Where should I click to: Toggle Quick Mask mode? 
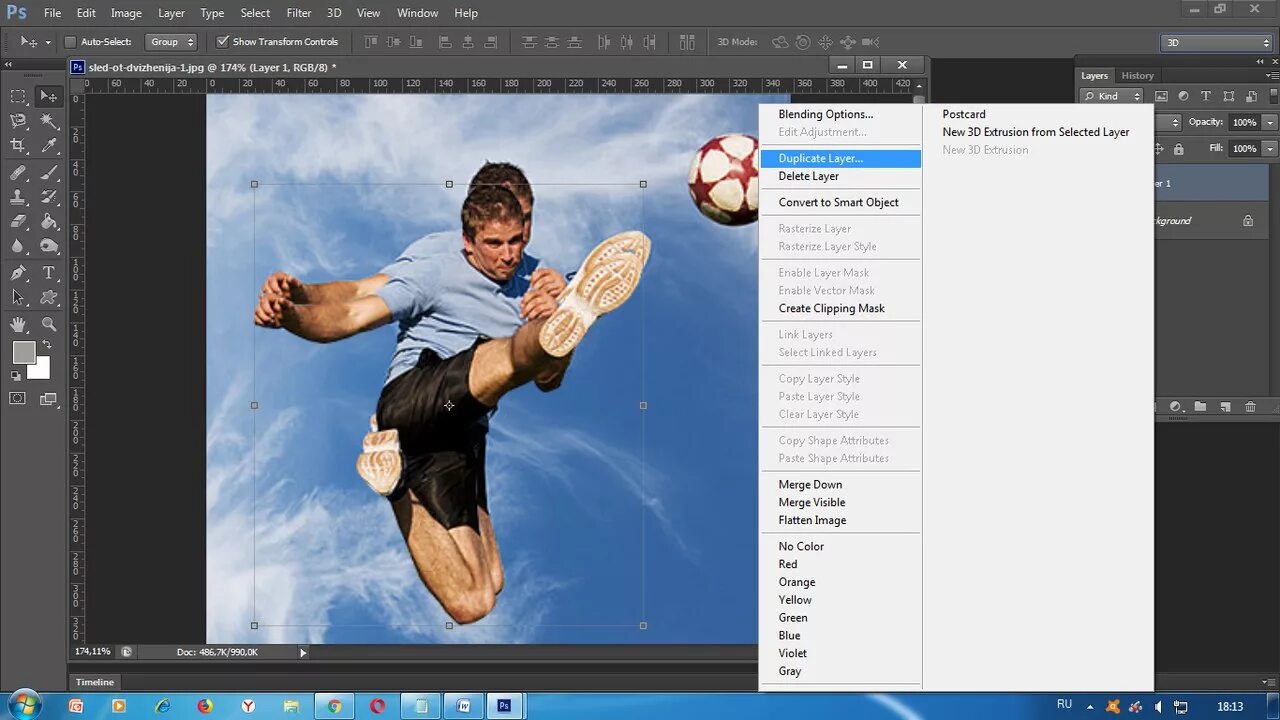[18, 398]
